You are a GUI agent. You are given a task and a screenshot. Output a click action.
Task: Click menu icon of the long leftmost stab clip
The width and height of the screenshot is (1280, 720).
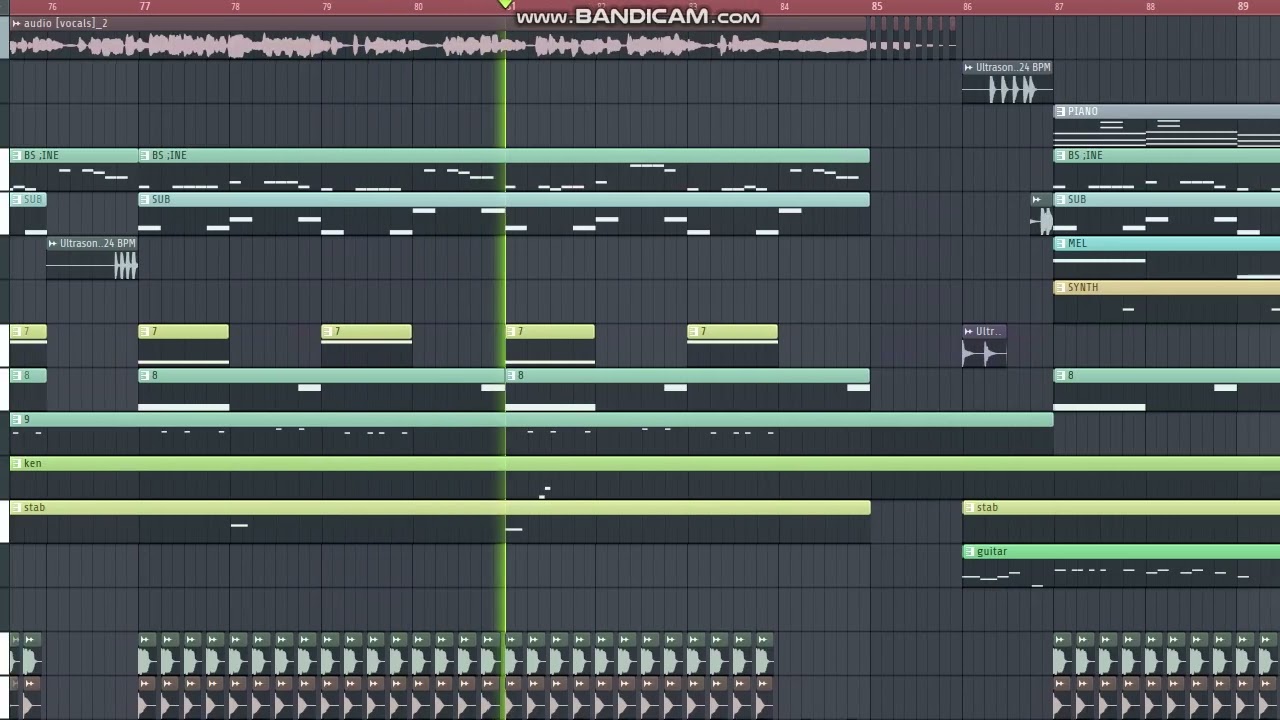pos(16,507)
